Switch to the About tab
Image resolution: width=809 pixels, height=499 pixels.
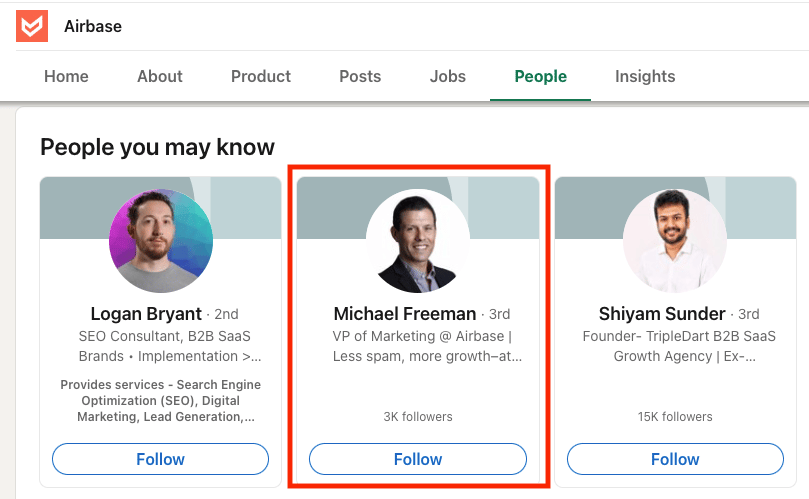(x=160, y=76)
